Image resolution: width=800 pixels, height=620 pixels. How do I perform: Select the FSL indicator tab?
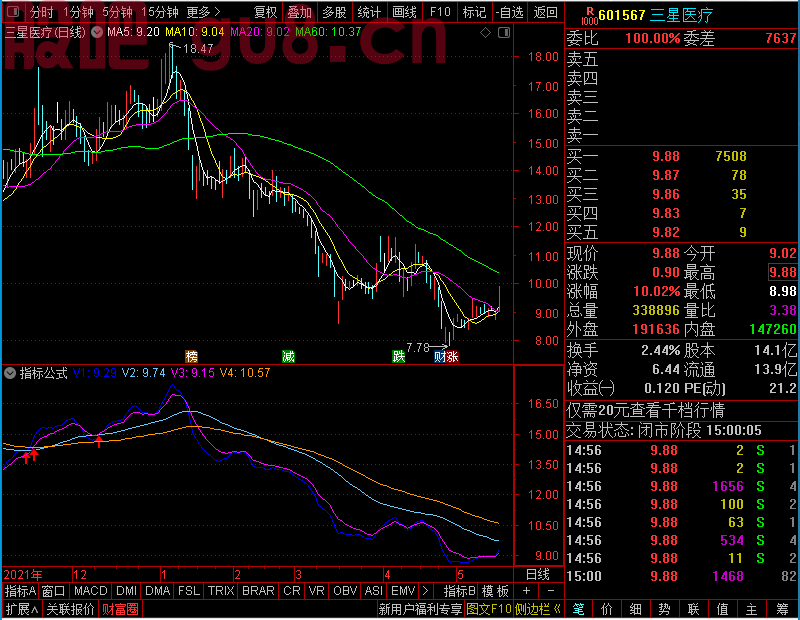pyautogui.click(x=189, y=591)
